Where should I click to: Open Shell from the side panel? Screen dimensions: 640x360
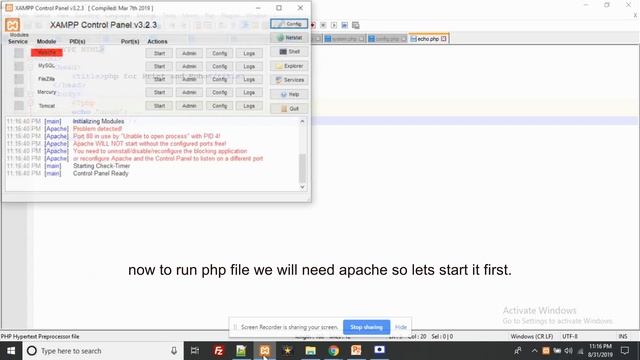(x=289, y=51)
